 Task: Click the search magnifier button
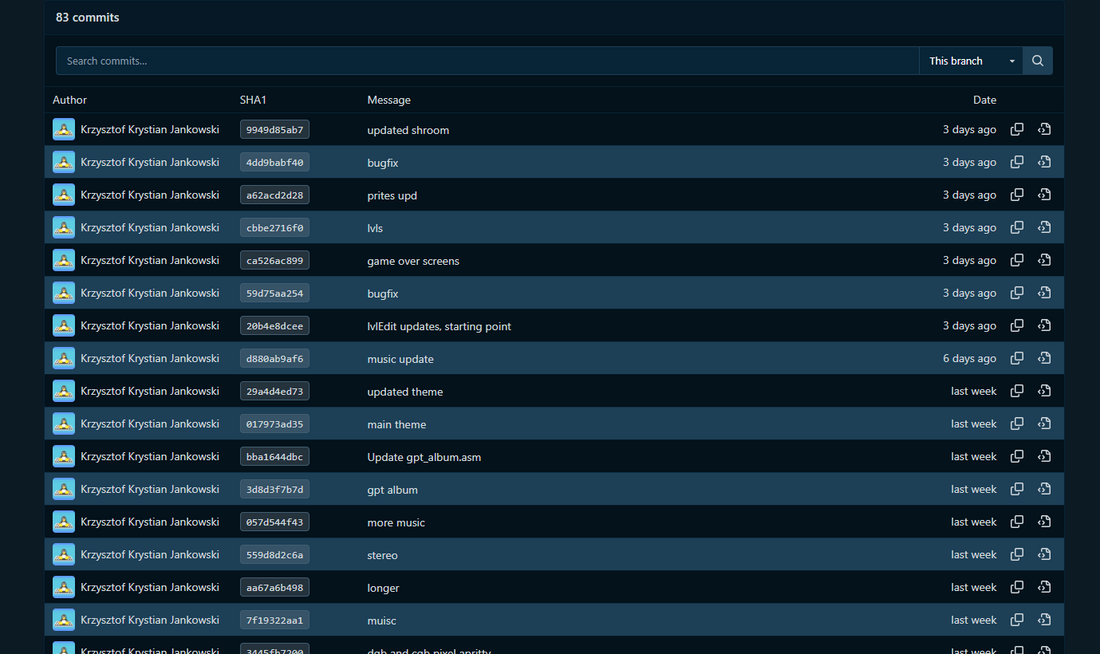tap(1038, 61)
